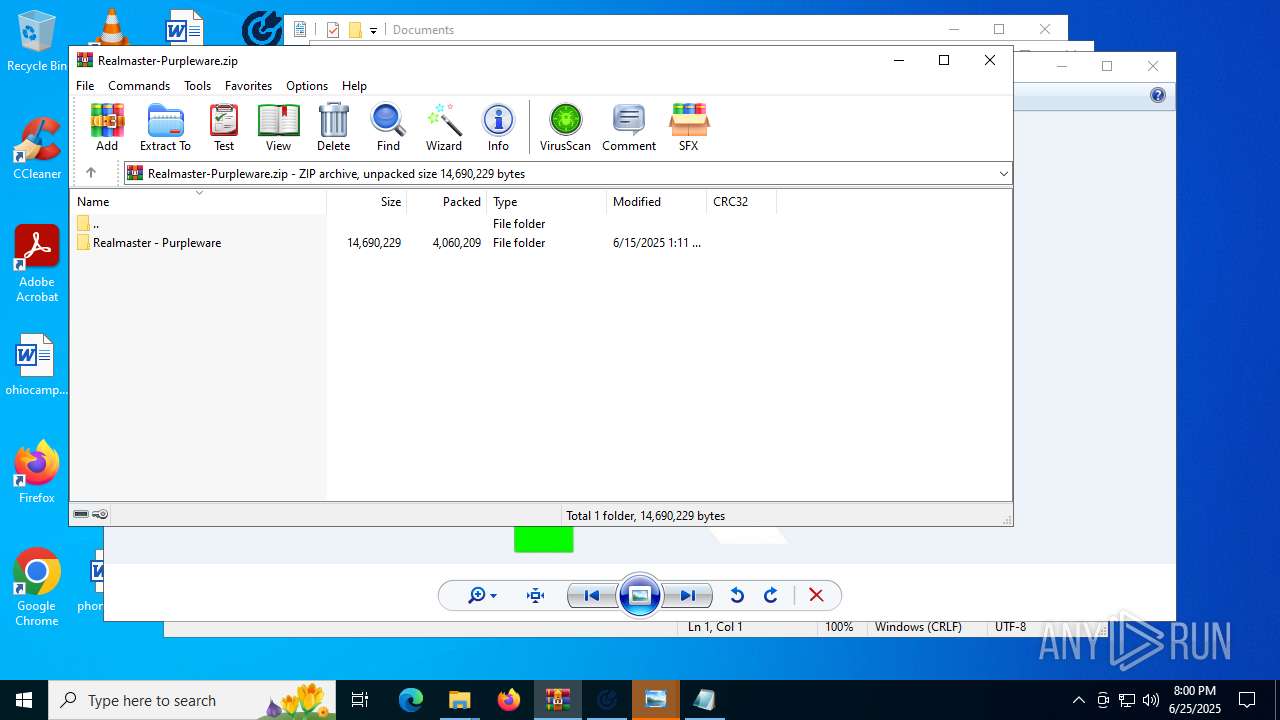Image resolution: width=1280 pixels, height=720 pixels.
Task: Open the volume control in system tray
Action: [x=1151, y=700]
